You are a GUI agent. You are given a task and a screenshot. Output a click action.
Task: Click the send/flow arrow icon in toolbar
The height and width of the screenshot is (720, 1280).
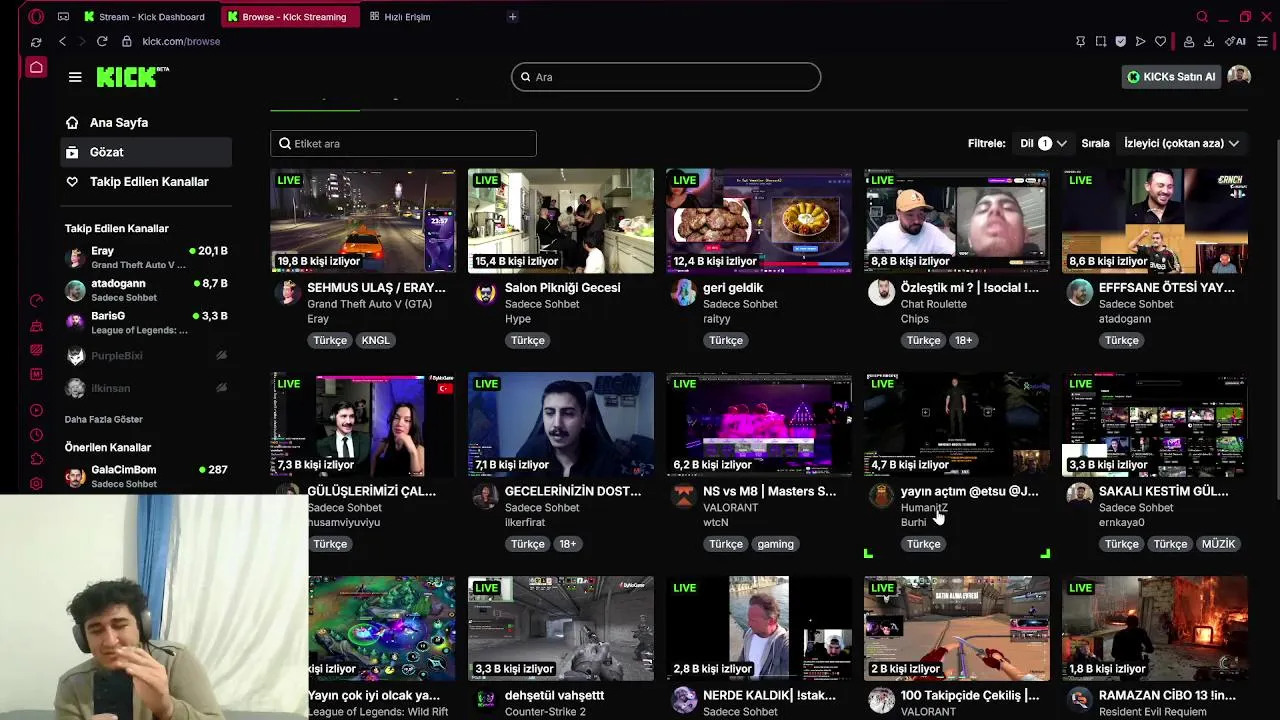click(x=1140, y=41)
